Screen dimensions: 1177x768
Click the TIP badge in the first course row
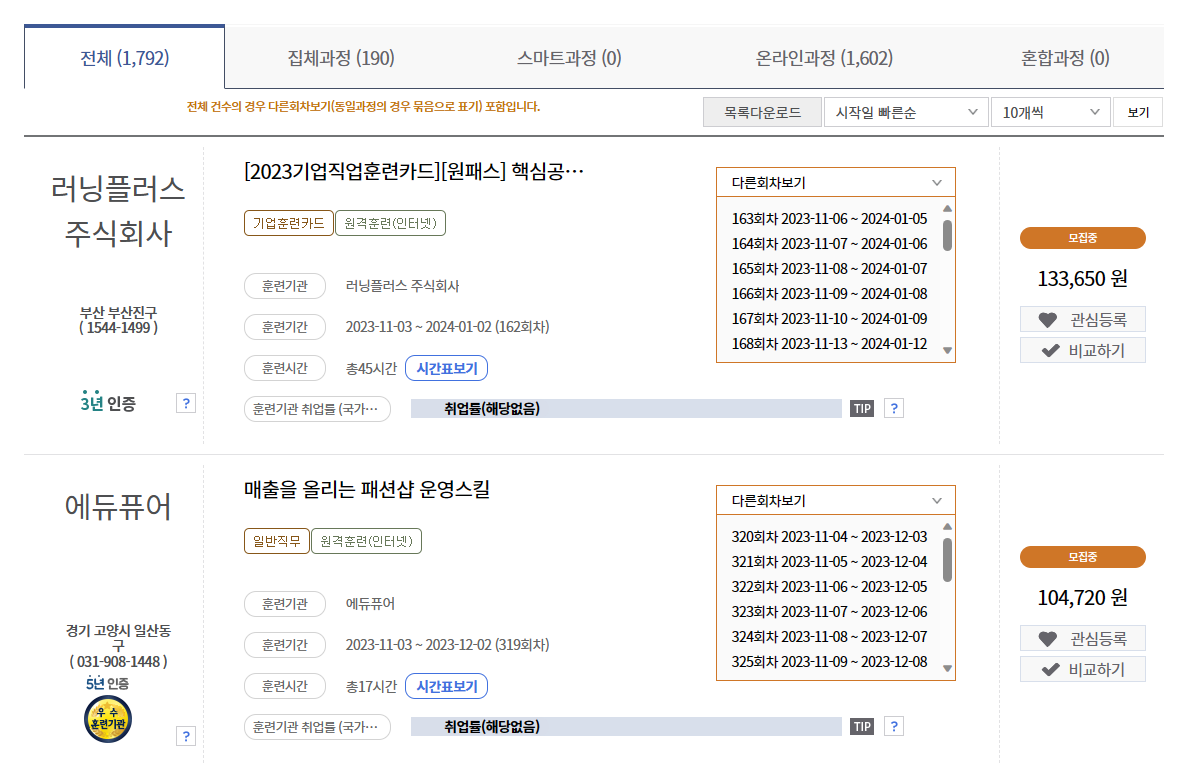pyautogui.click(x=861, y=408)
